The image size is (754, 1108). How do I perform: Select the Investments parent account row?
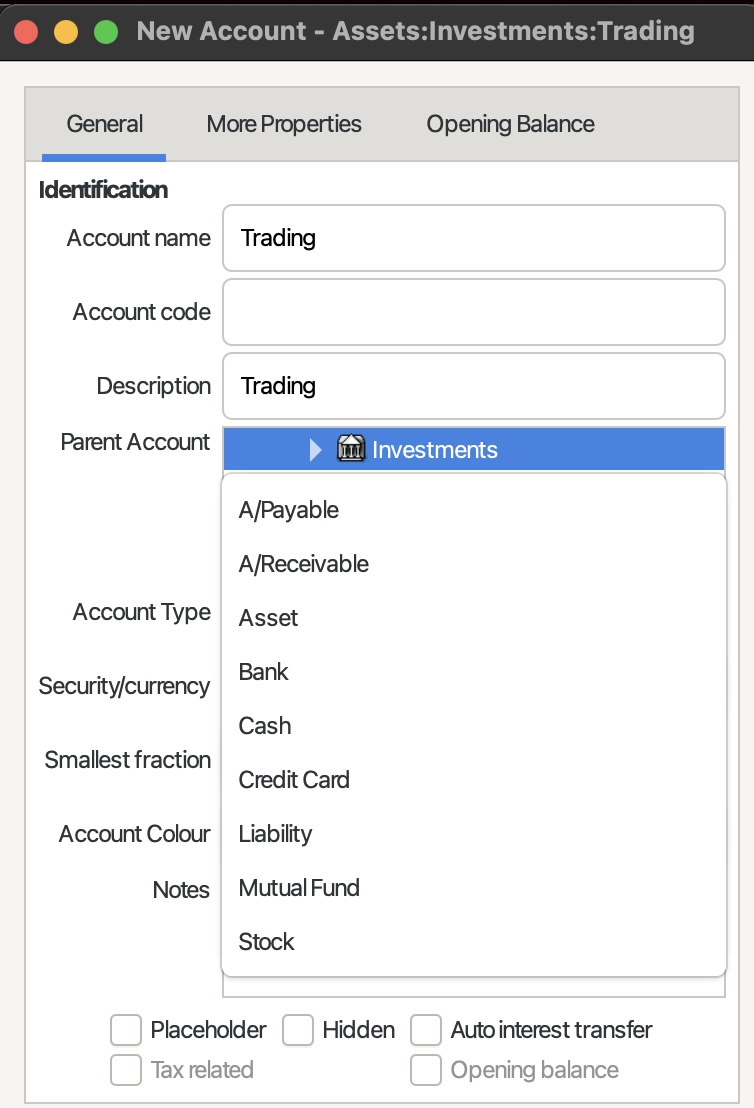point(474,449)
